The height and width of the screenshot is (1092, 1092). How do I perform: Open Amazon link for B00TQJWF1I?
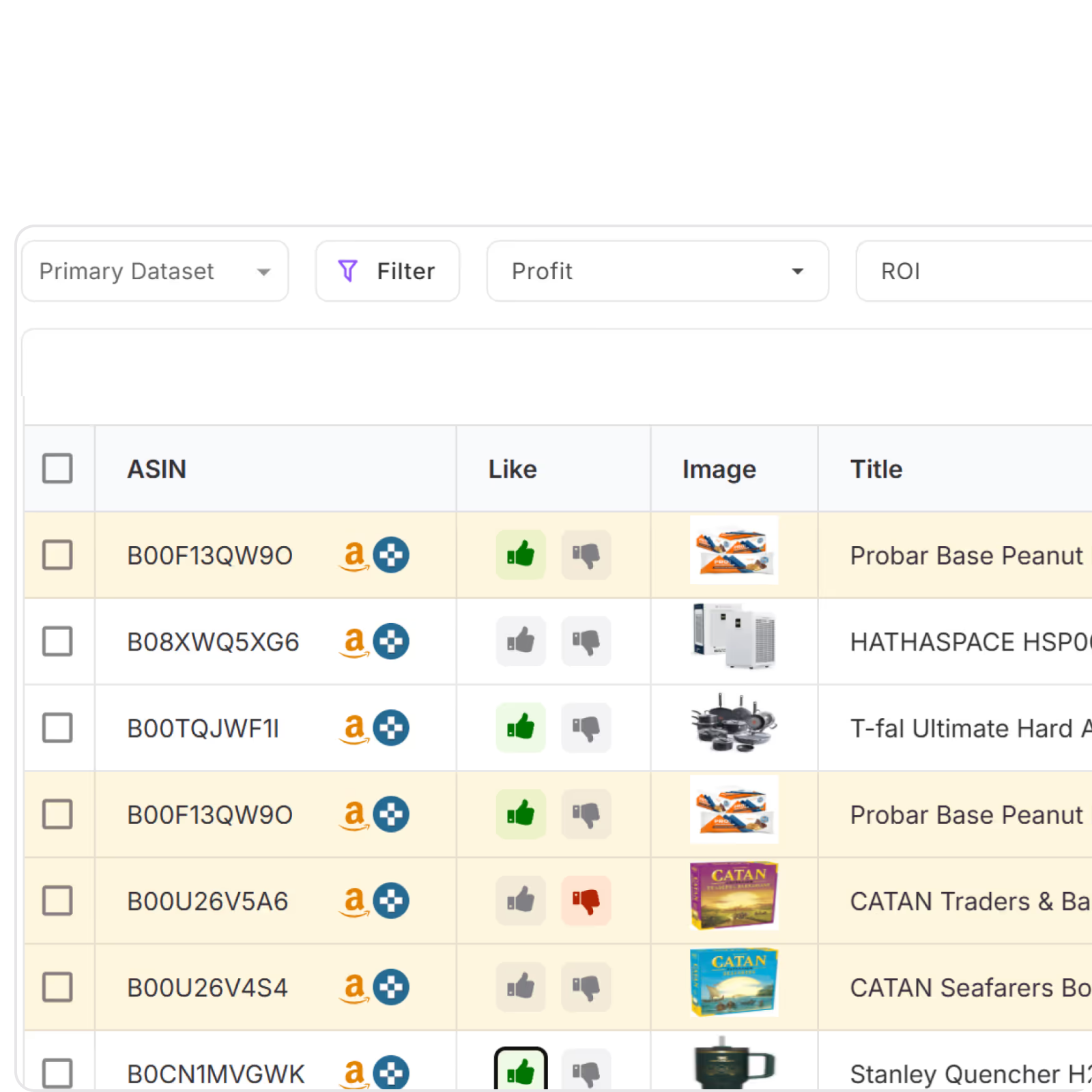[354, 728]
